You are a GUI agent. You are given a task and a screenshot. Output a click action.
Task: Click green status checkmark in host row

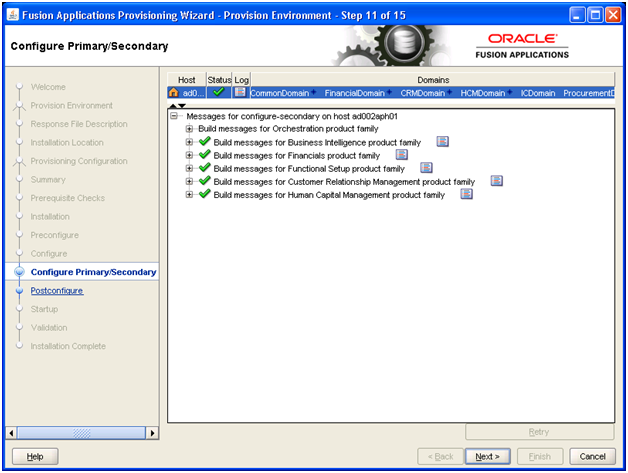tap(219, 92)
